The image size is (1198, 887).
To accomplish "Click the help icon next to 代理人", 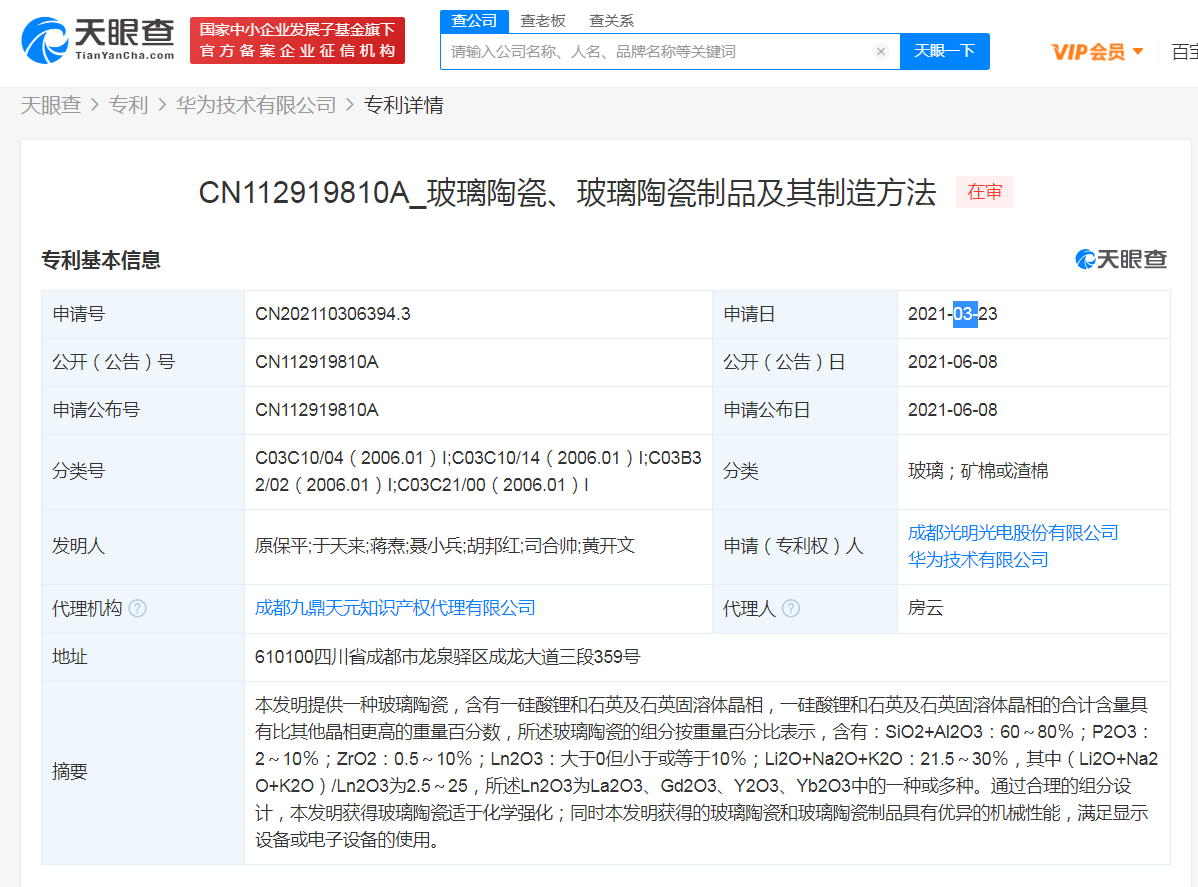I will 790,607.
